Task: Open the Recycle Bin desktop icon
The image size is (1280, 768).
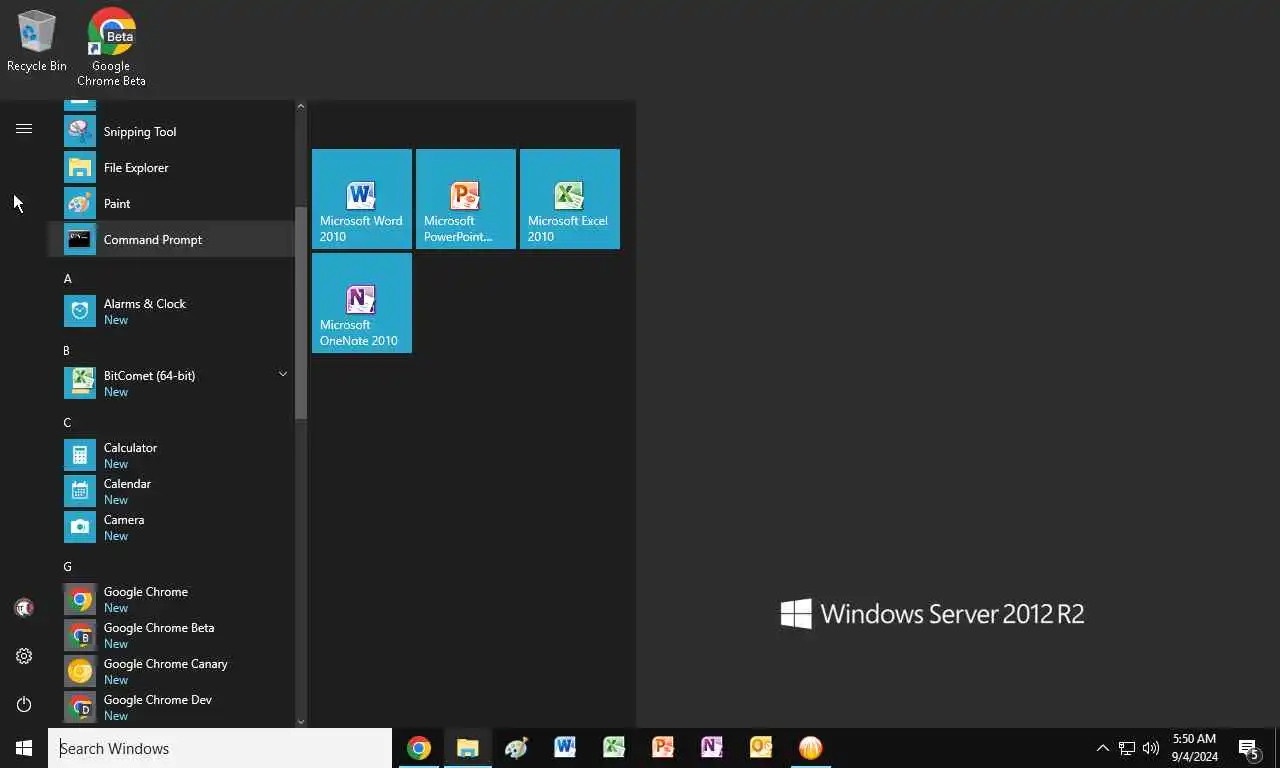Action: click(x=37, y=41)
